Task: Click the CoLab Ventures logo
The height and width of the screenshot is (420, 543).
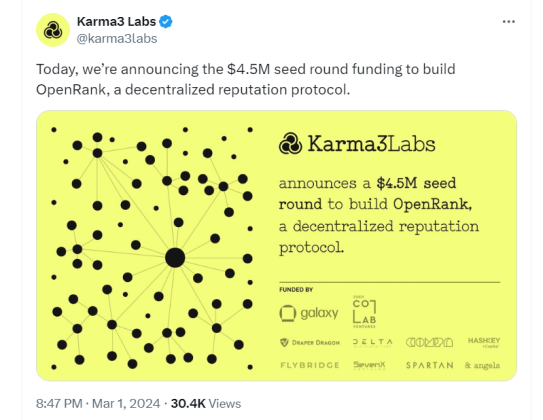Action: coord(364,312)
